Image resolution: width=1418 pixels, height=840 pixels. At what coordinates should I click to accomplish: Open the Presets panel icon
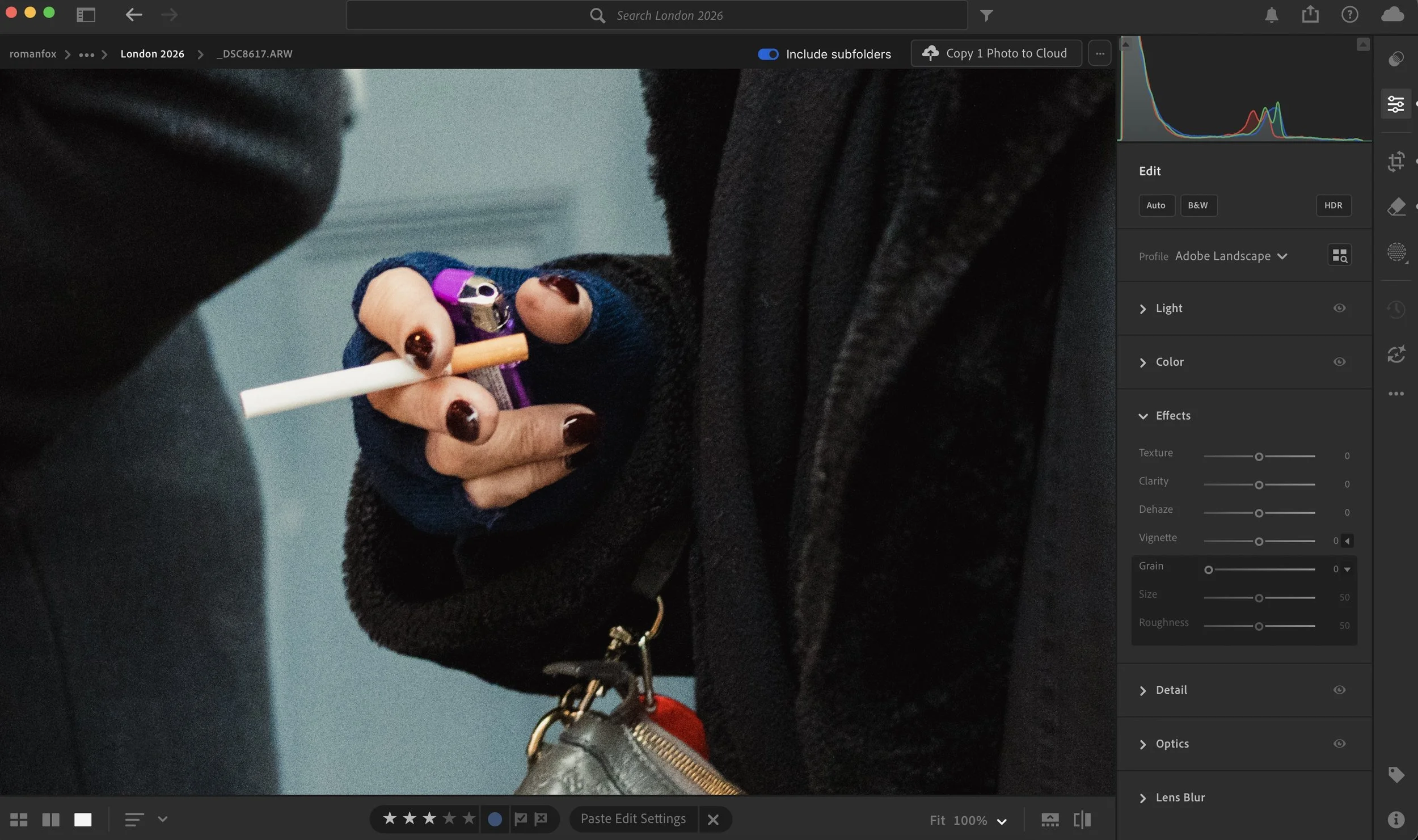pyautogui.click(x=1396, y=59)
